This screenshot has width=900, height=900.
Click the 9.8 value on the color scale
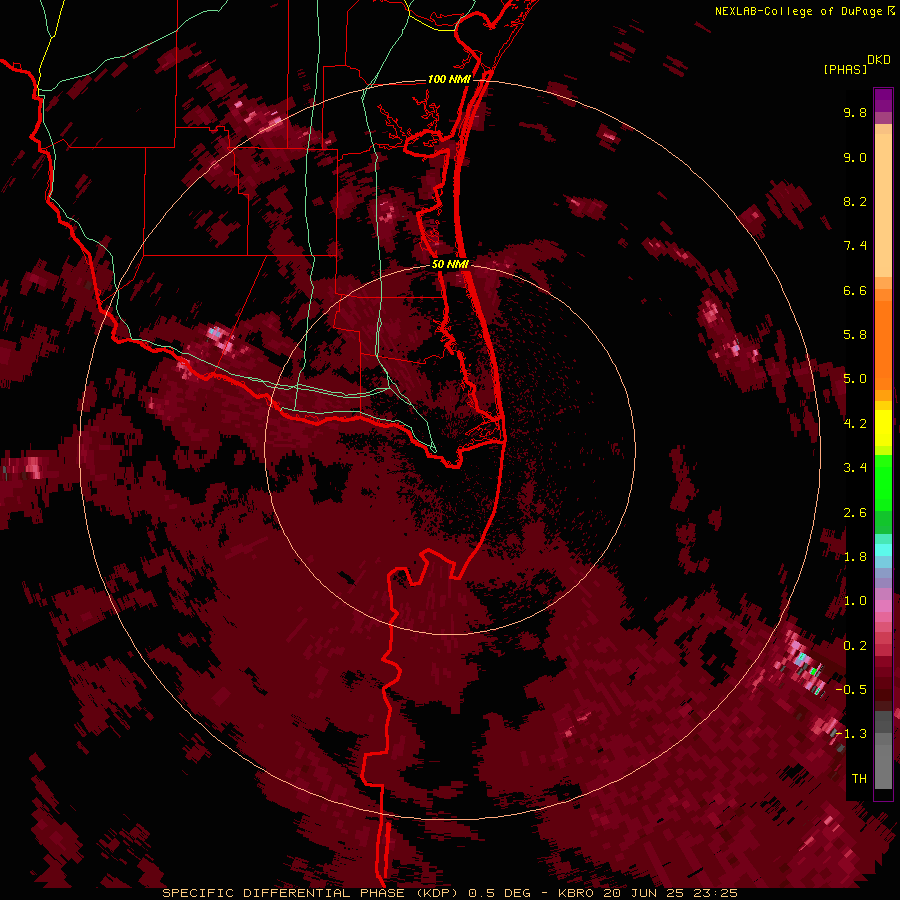click(855, 112)
